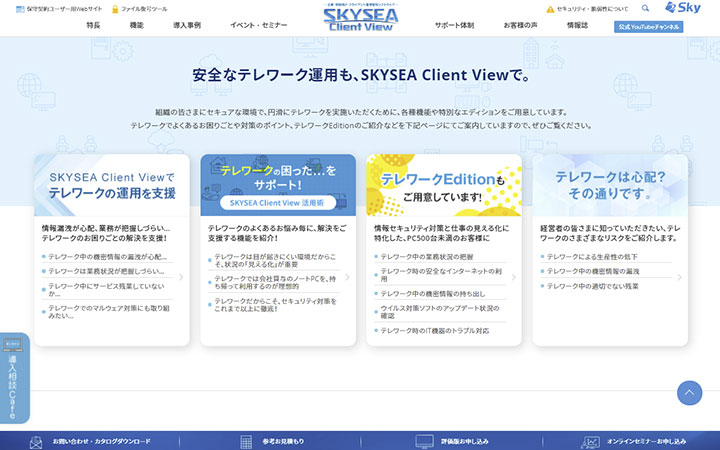Click the envelope icon for お問い合わせ
The width and height of the screenshot is (720, 450).
(x=36, y=441)
